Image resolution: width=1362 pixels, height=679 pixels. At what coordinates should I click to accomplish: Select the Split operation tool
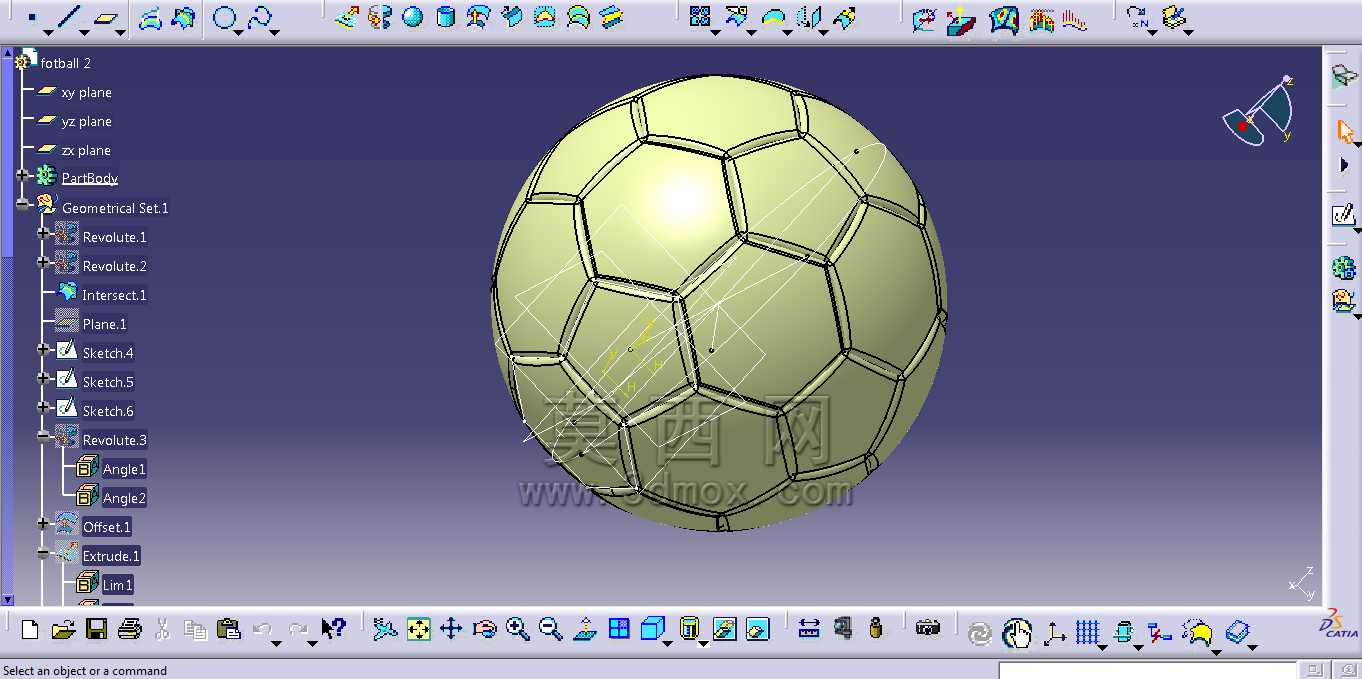pos(737,17)
